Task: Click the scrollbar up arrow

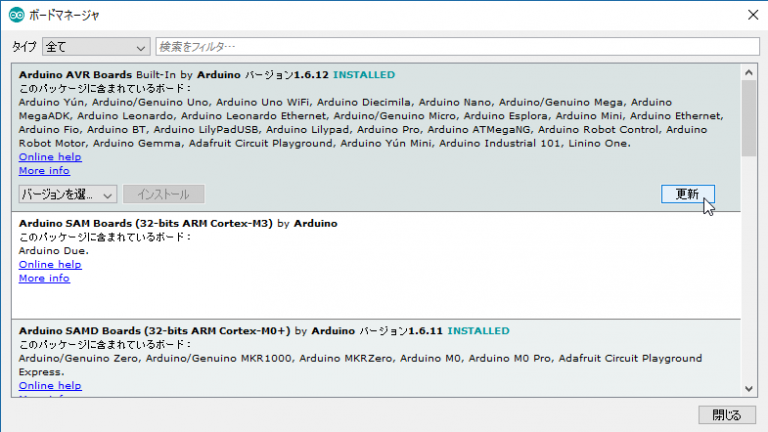Action: point(749,71)
